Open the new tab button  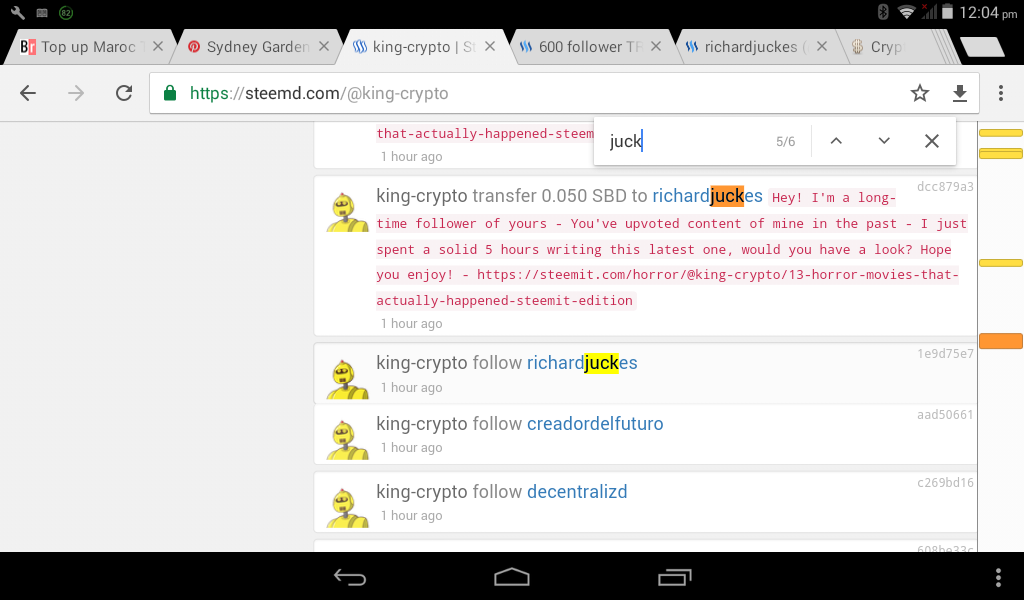coord(982,47)
